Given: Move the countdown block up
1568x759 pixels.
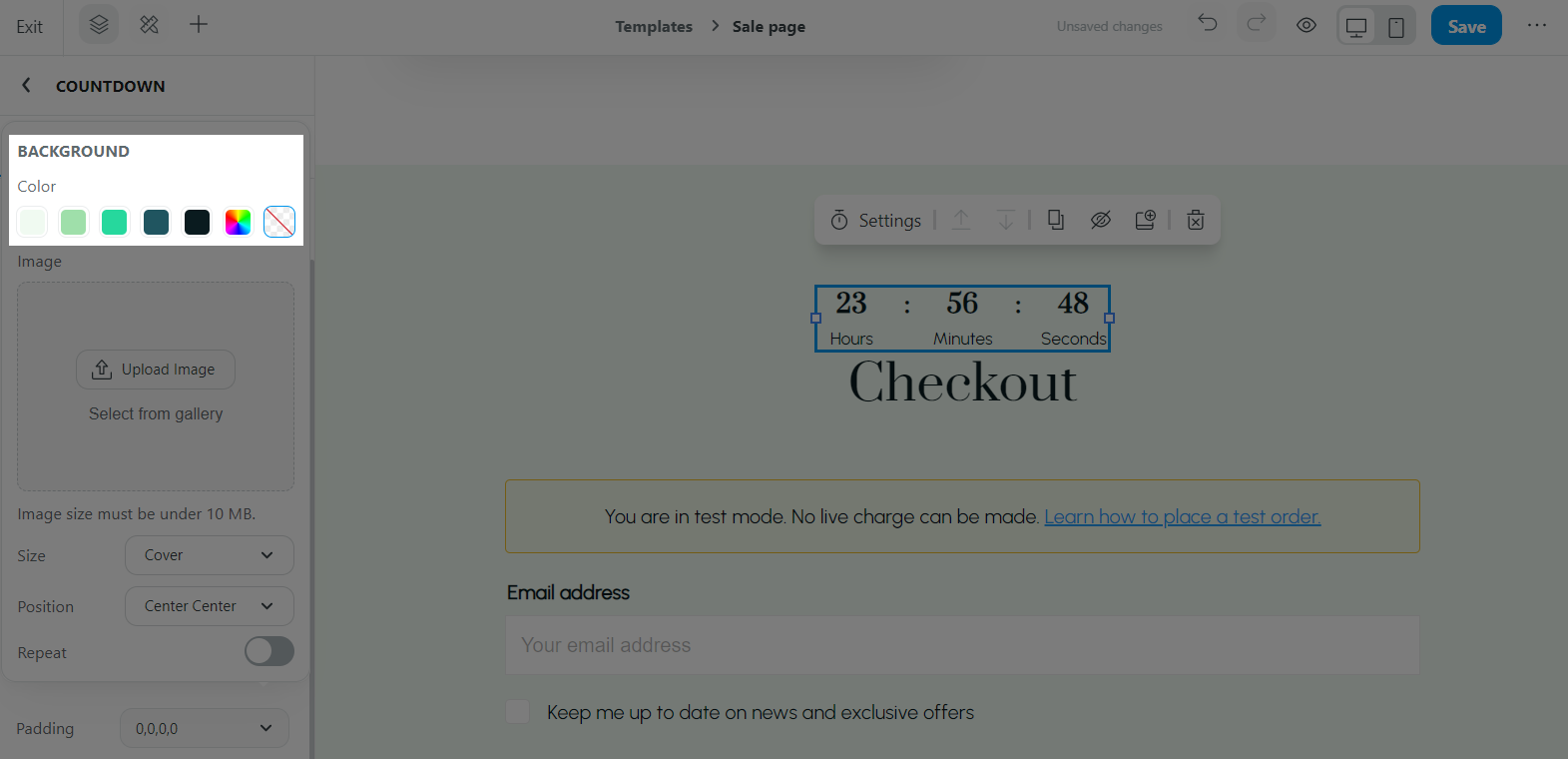Looking at the screenshot, I should pos(961,220).
